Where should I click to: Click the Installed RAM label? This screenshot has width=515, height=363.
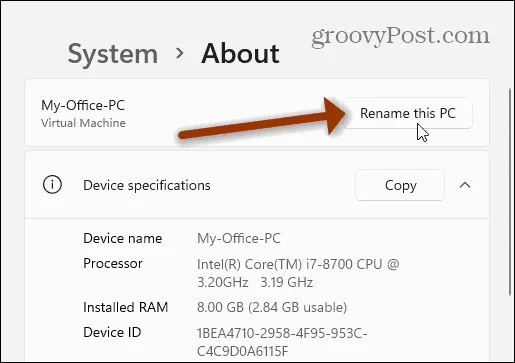pyautogui.click(x=126, y=307)
